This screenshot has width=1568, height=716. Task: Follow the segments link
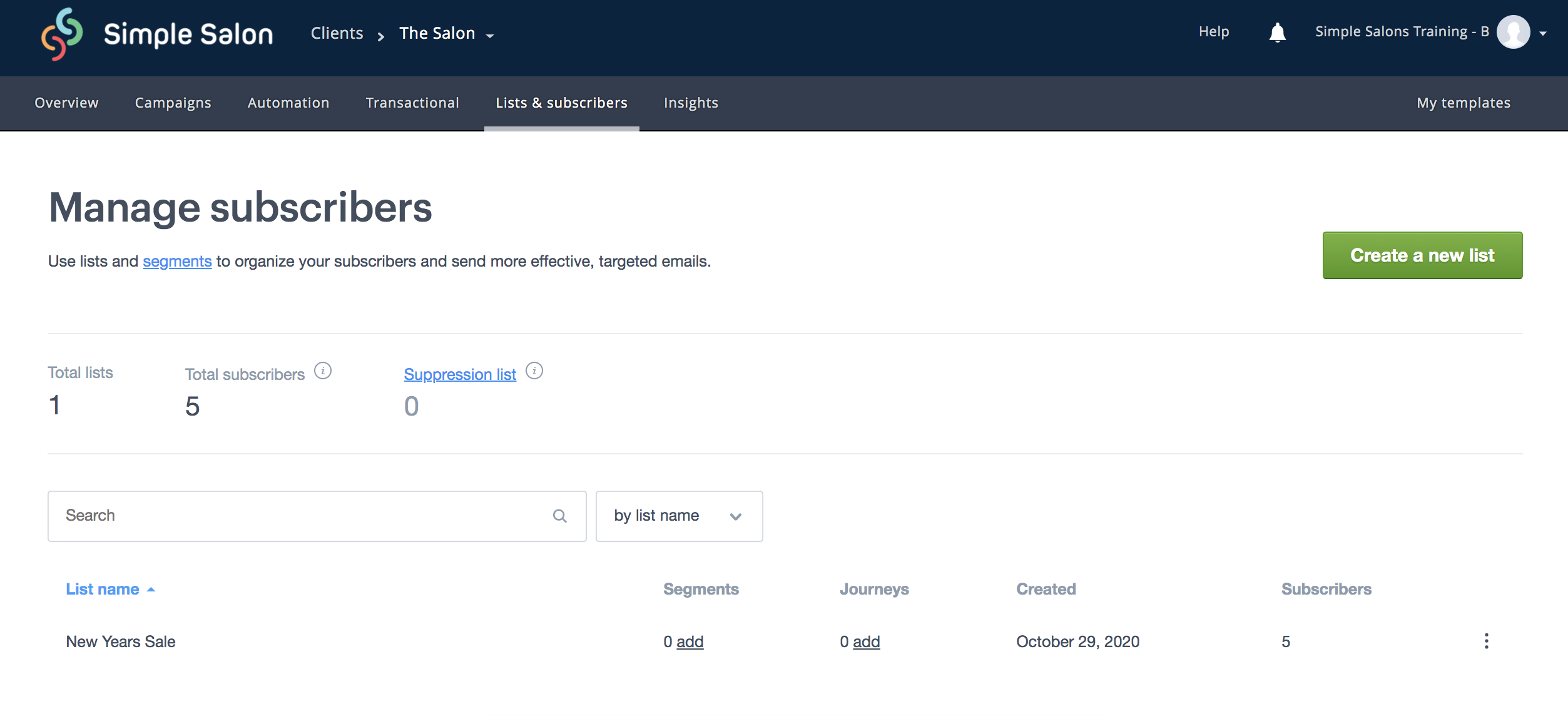177,262
